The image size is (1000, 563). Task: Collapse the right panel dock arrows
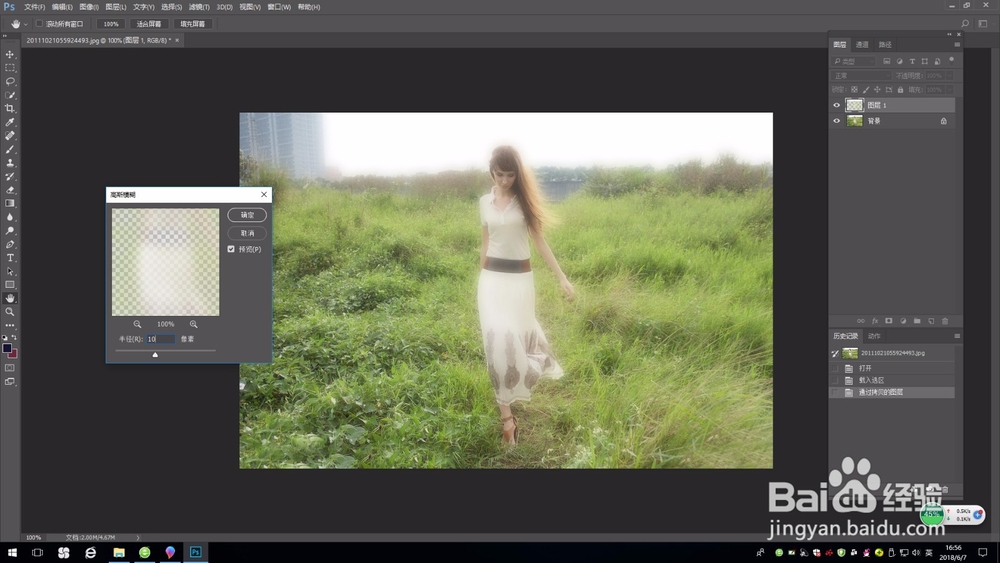pyautogui.click(x=949, y=34)
